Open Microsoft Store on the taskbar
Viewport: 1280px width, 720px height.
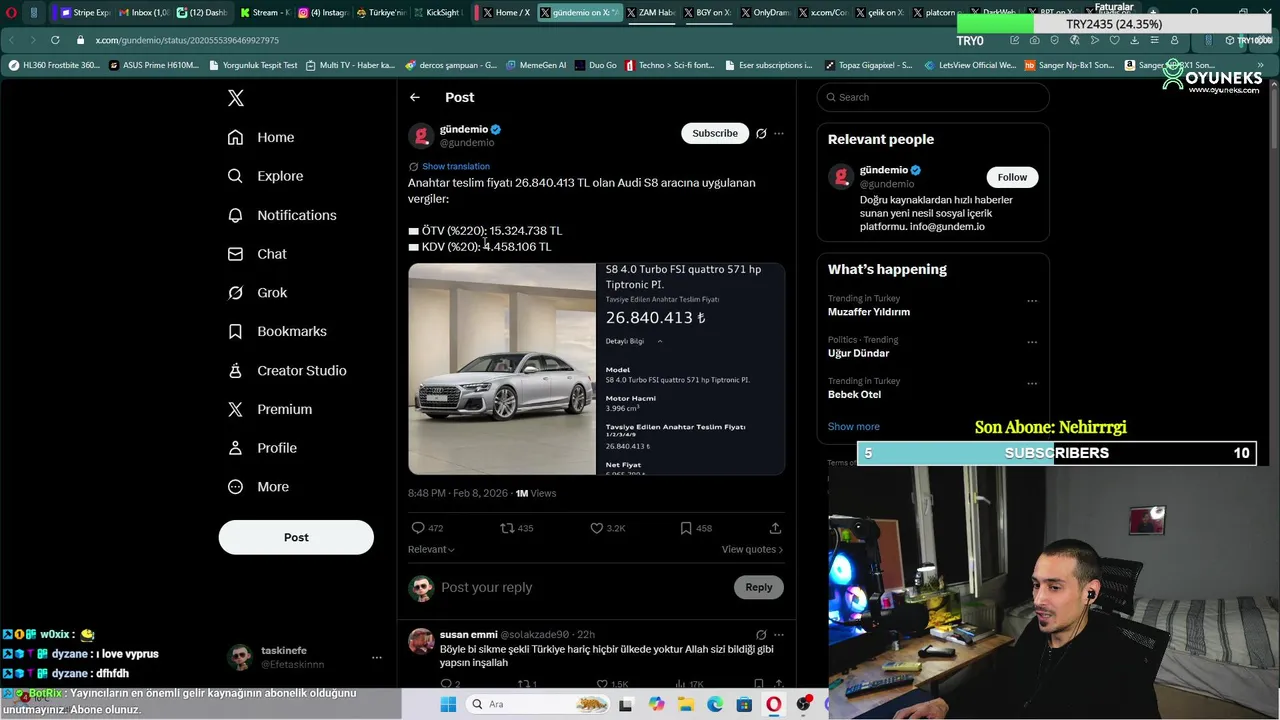tap(744, 704)
